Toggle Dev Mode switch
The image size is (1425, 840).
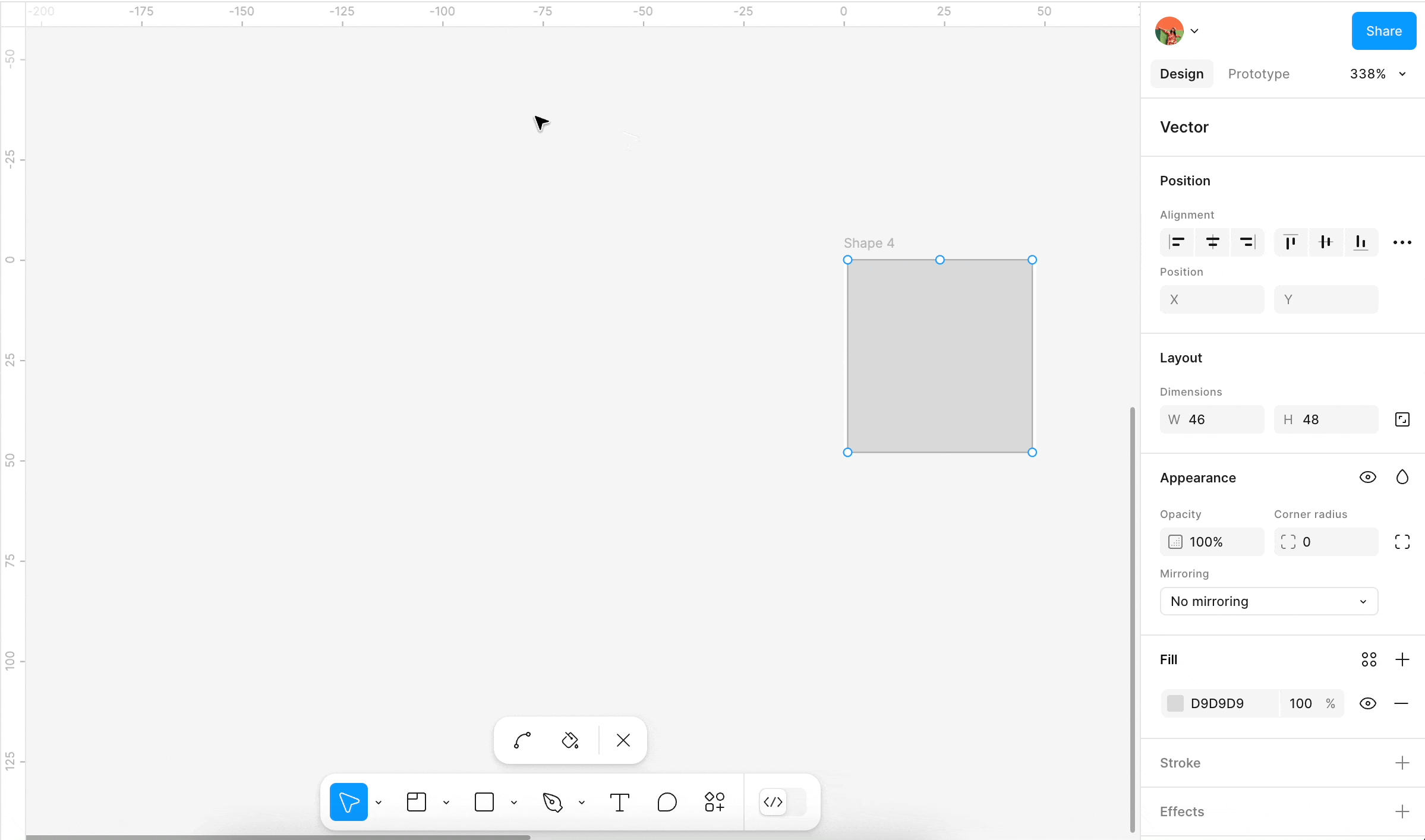coord(783,802)
